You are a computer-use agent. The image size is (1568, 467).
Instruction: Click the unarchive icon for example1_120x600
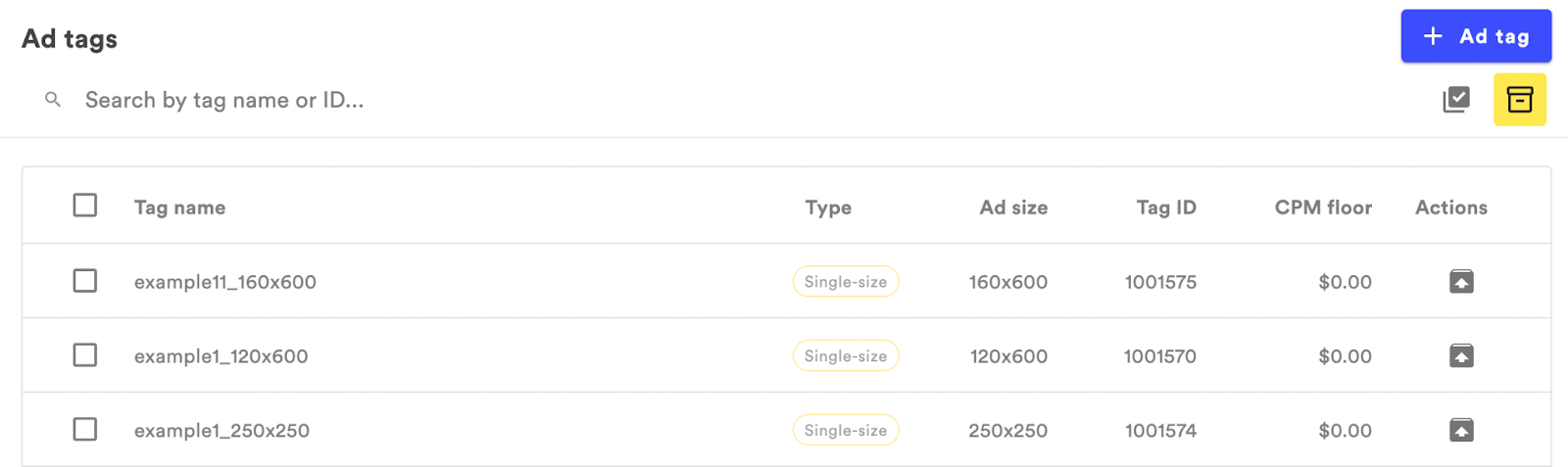click(1461, 356)
